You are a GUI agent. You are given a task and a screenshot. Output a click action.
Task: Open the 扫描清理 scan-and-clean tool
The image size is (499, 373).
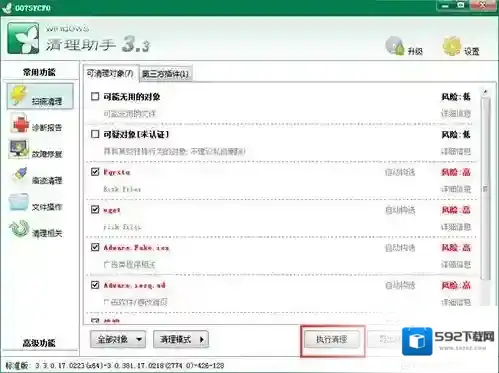pyautogui.click(x=40, y=97)
